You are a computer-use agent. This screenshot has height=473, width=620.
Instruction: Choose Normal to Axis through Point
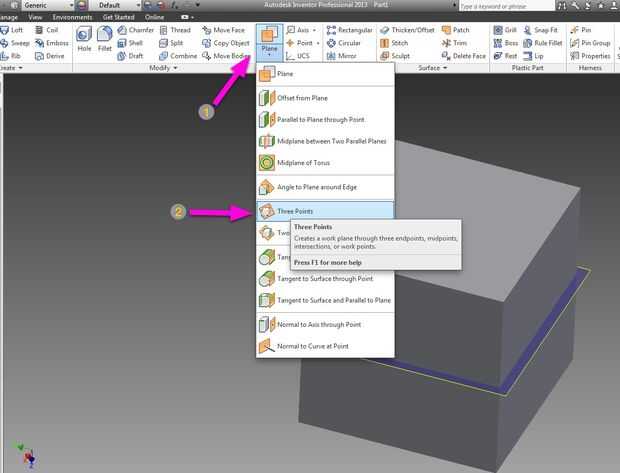(325, 325)
